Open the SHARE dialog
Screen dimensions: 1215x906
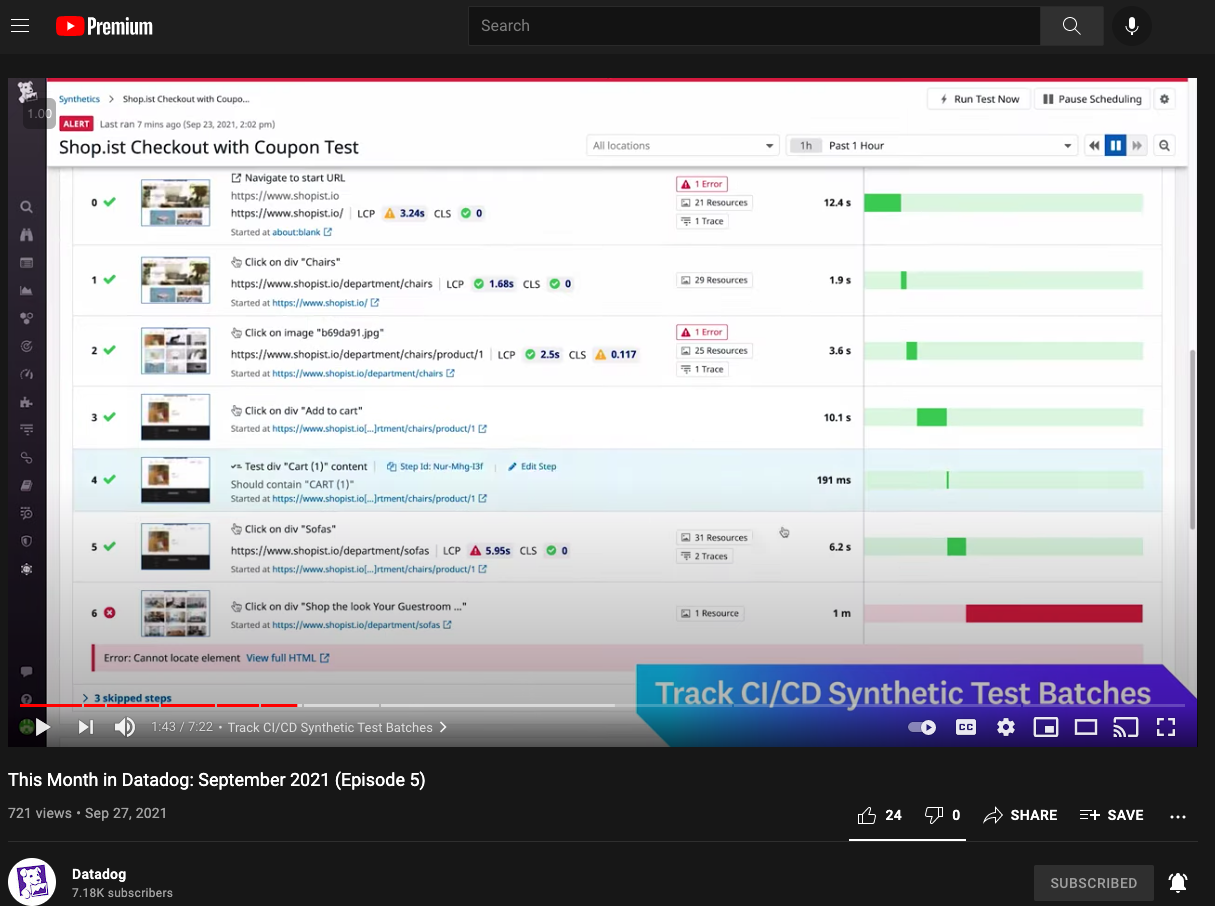[x=1020, y=815]
